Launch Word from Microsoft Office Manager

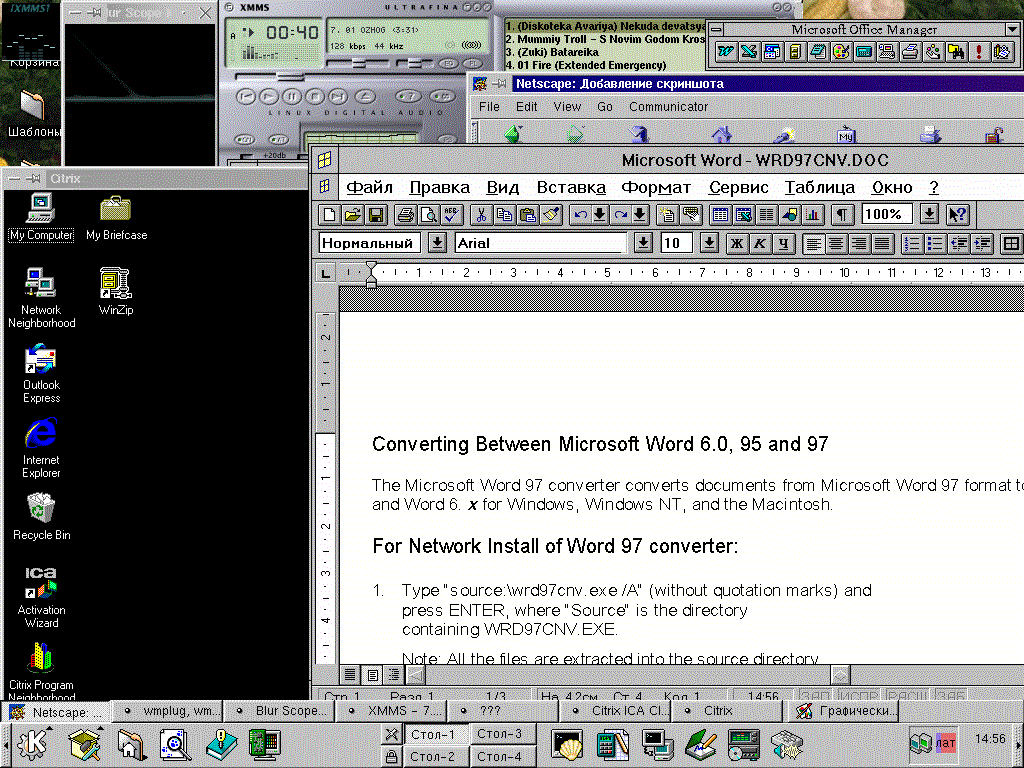pyautogui.click(x=726, y=52)
